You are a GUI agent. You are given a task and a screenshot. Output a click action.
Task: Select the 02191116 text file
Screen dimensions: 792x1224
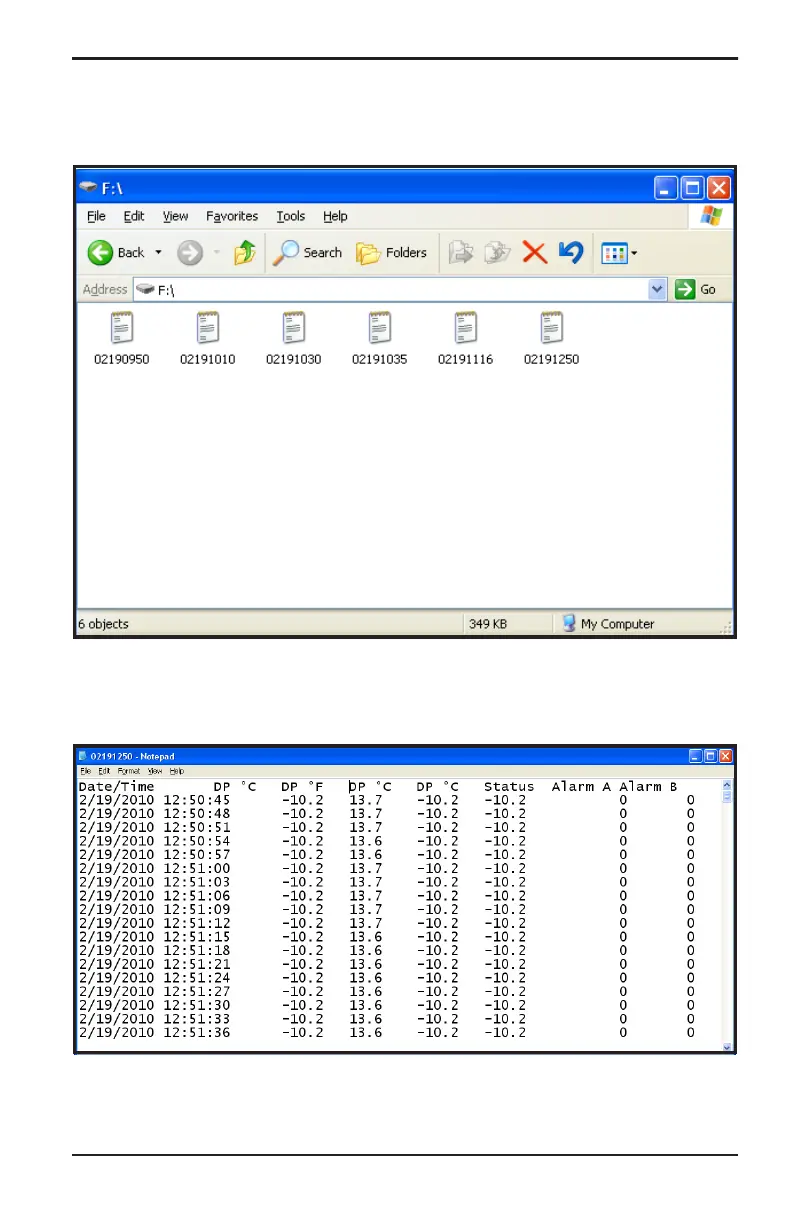click(x=465, y=339)
